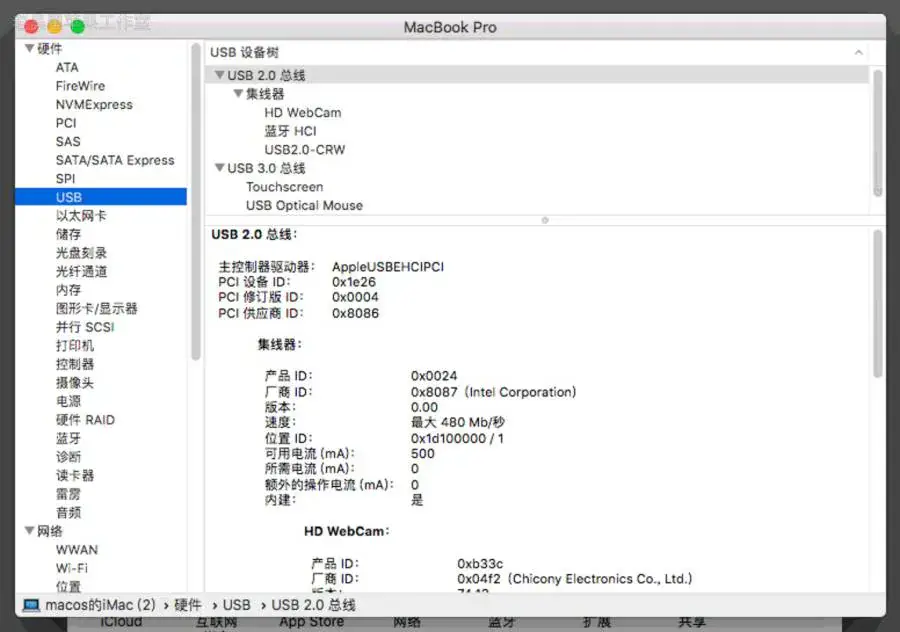Click USB 2.0 总线 in the path bar
Screen dimensions: 900x632
tap(313, 605)
